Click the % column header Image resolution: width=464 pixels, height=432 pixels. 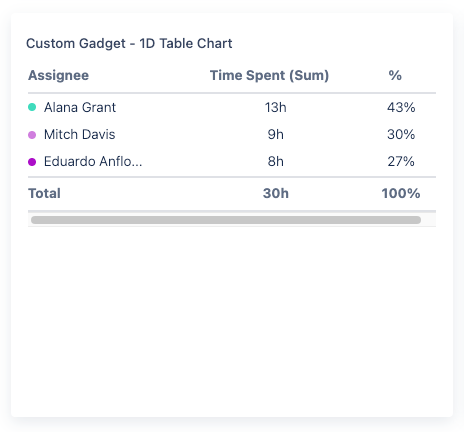395,75
